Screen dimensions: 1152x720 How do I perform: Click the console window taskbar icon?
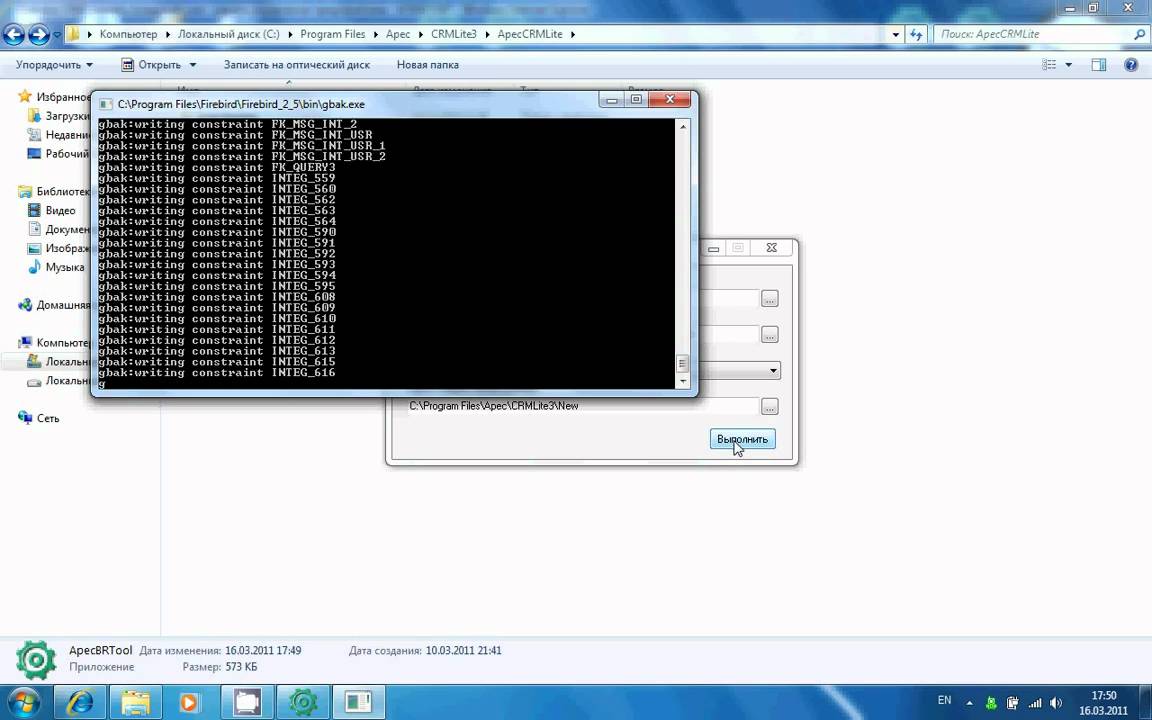(x=359, y=702)
